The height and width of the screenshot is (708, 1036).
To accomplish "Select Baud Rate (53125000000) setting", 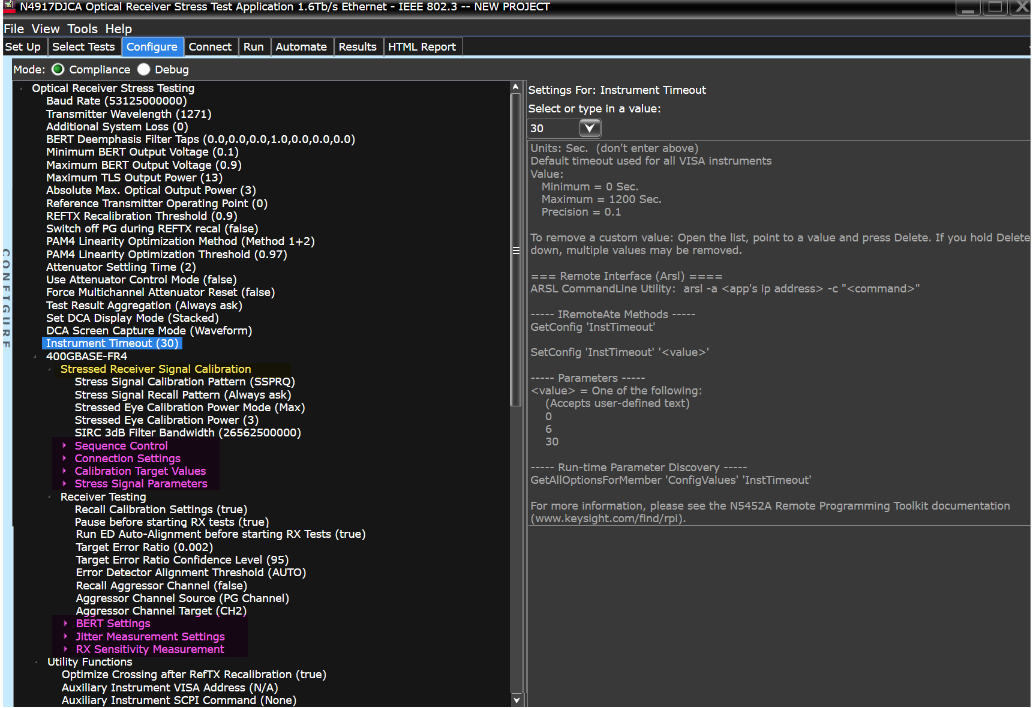I will (x=116, y=101).
